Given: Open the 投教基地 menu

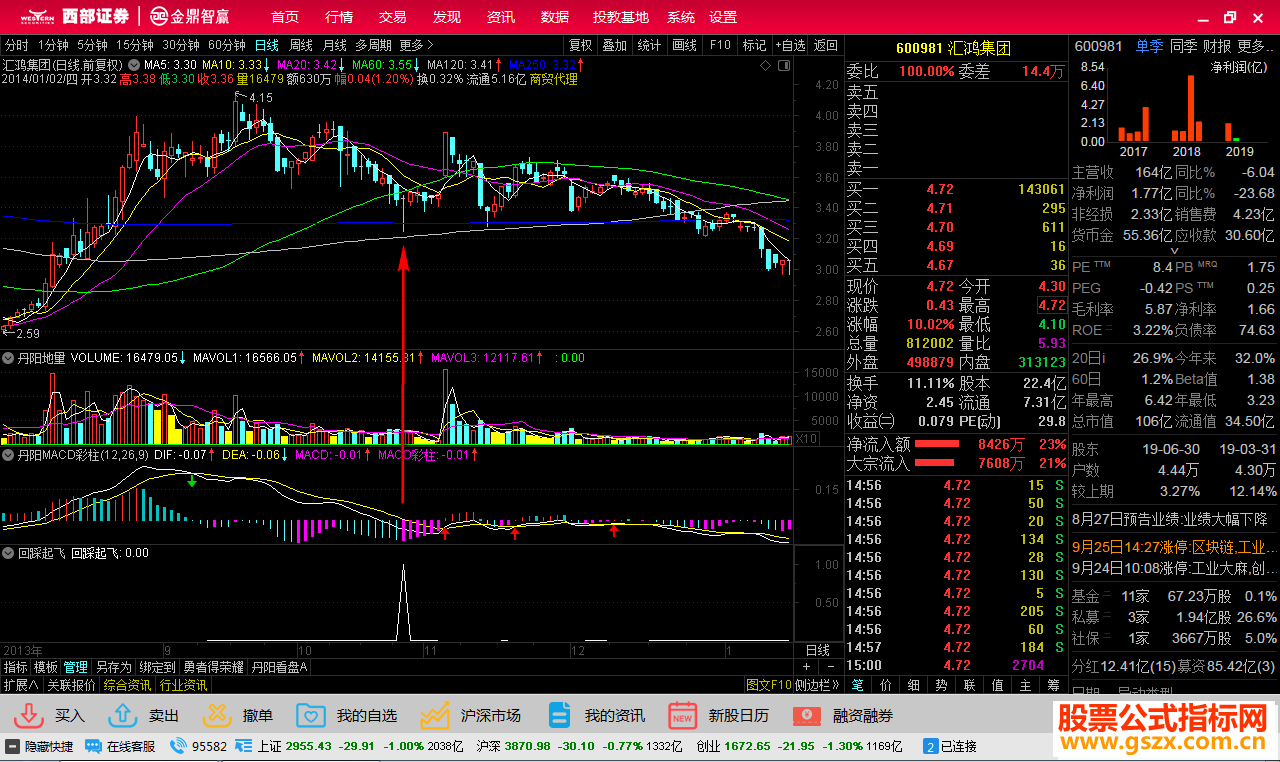Looking at the screenshot, I should point(620,17).
